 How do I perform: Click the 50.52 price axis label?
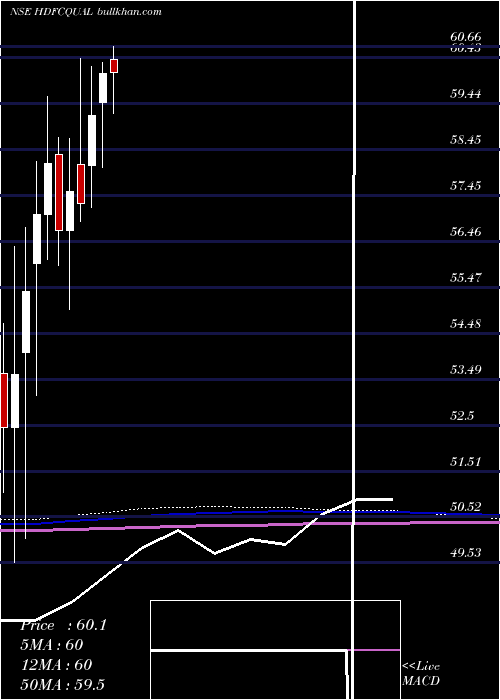tap(466, 508)
